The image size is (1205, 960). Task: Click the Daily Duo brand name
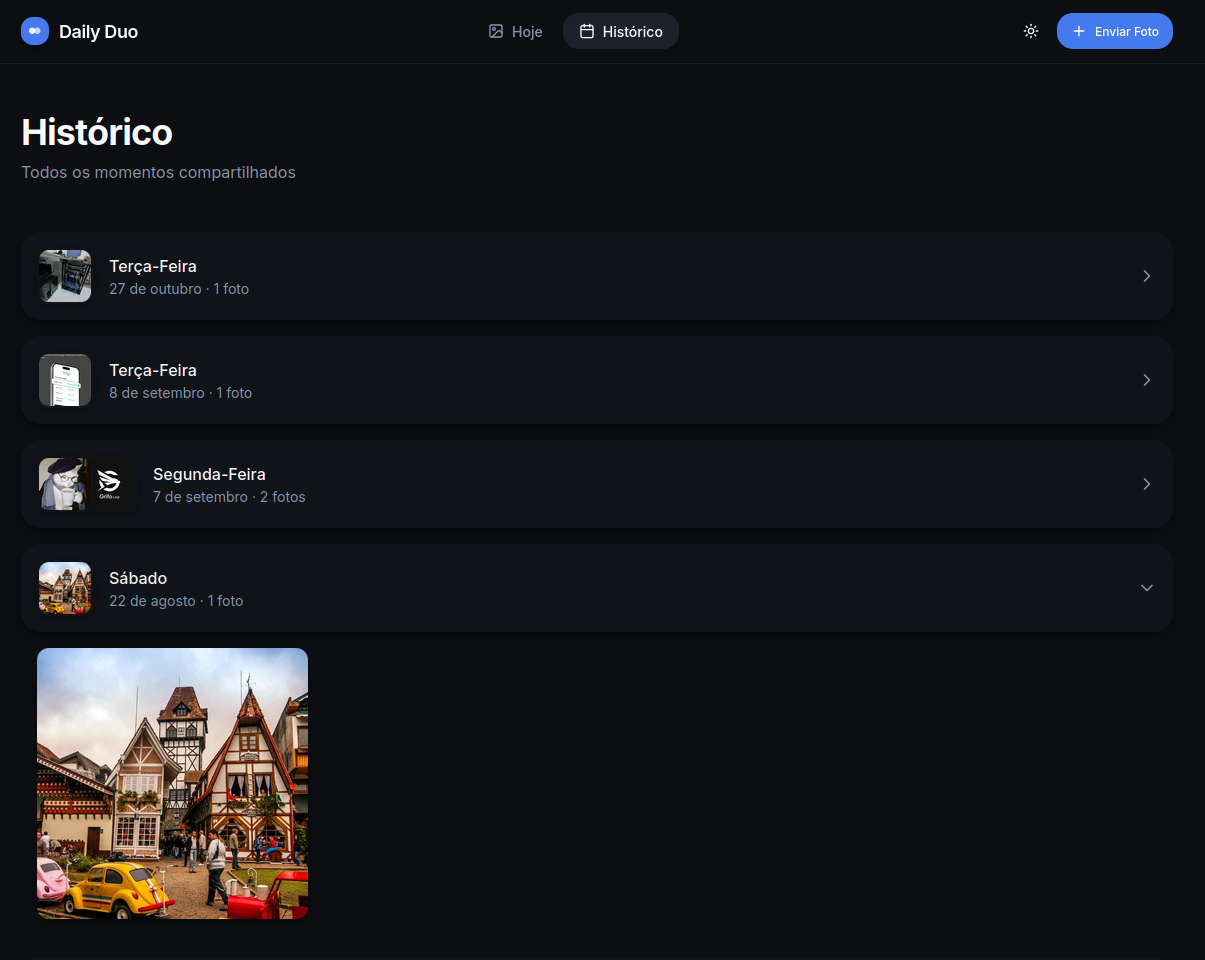[98, 32]
